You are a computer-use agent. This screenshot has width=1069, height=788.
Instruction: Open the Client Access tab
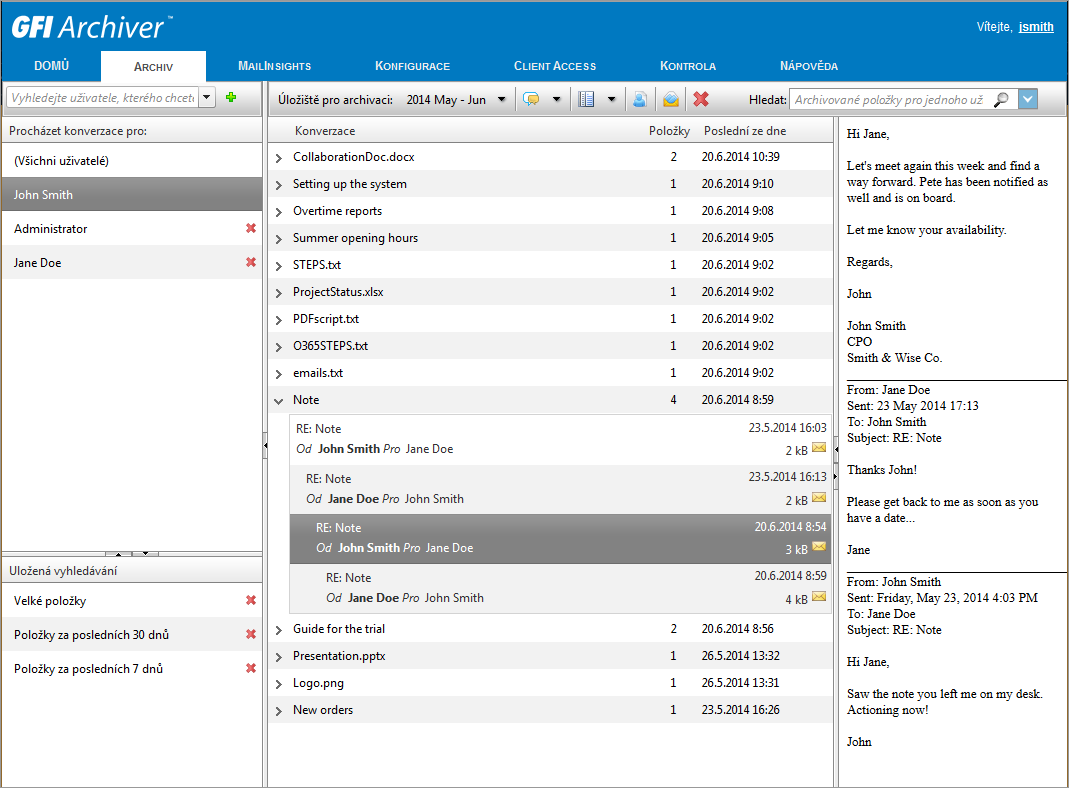click(555, 66)
